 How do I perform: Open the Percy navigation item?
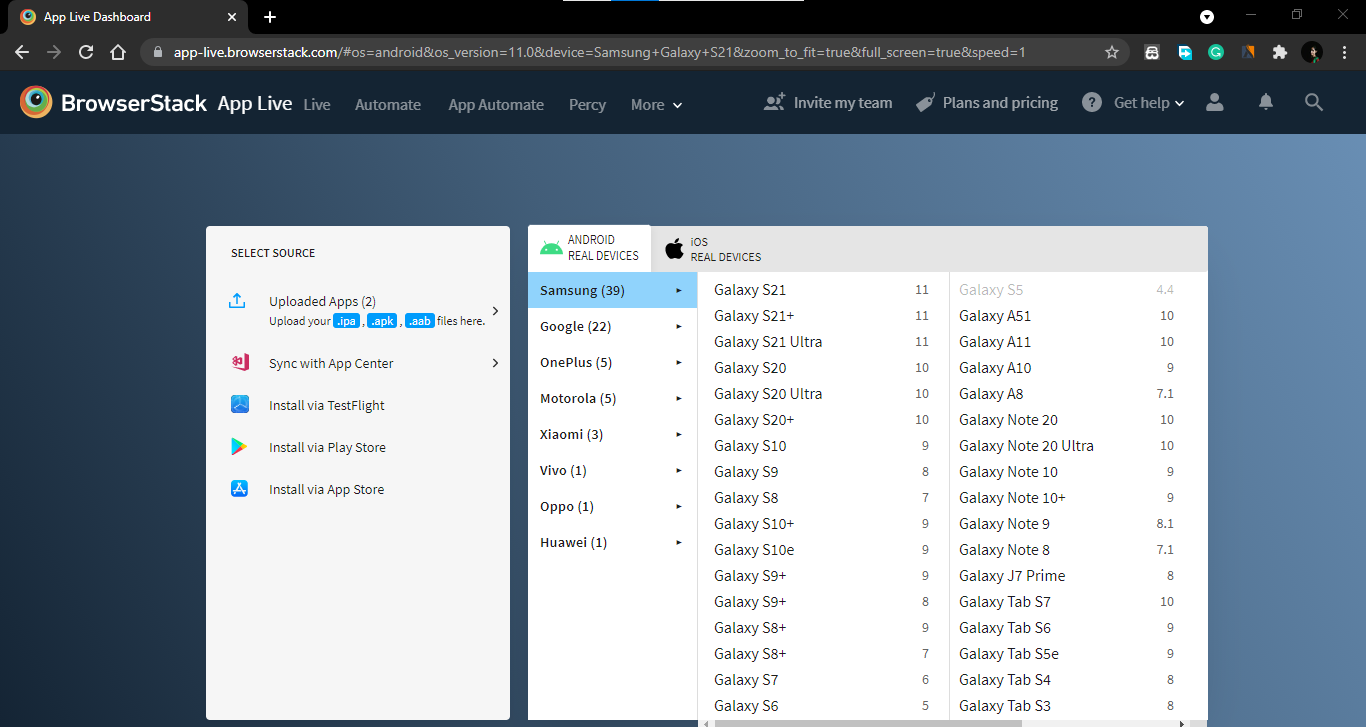587,104
